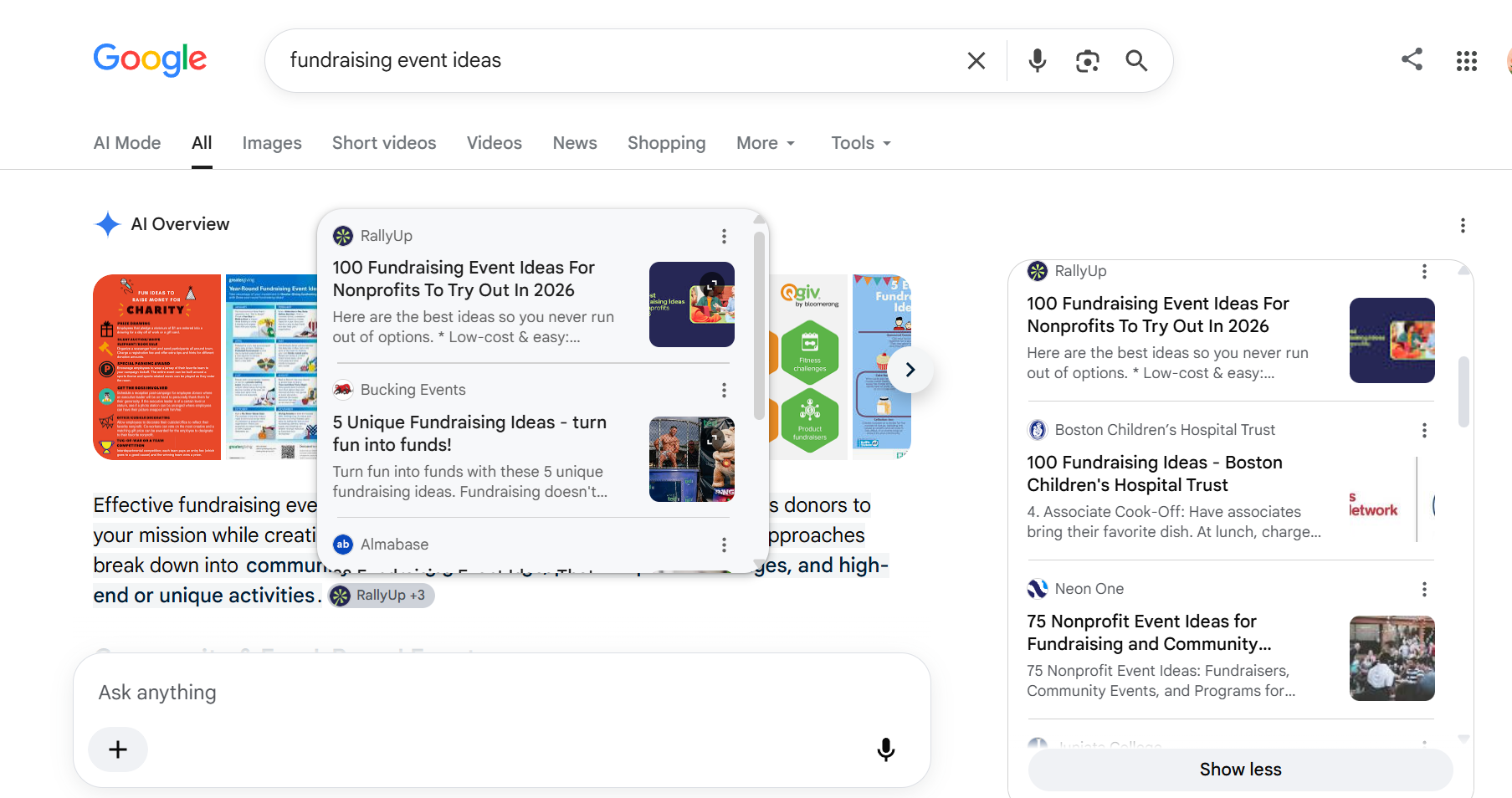Select the All results tab
Viewport: 1512px width, 798px height.
[202, 143]
